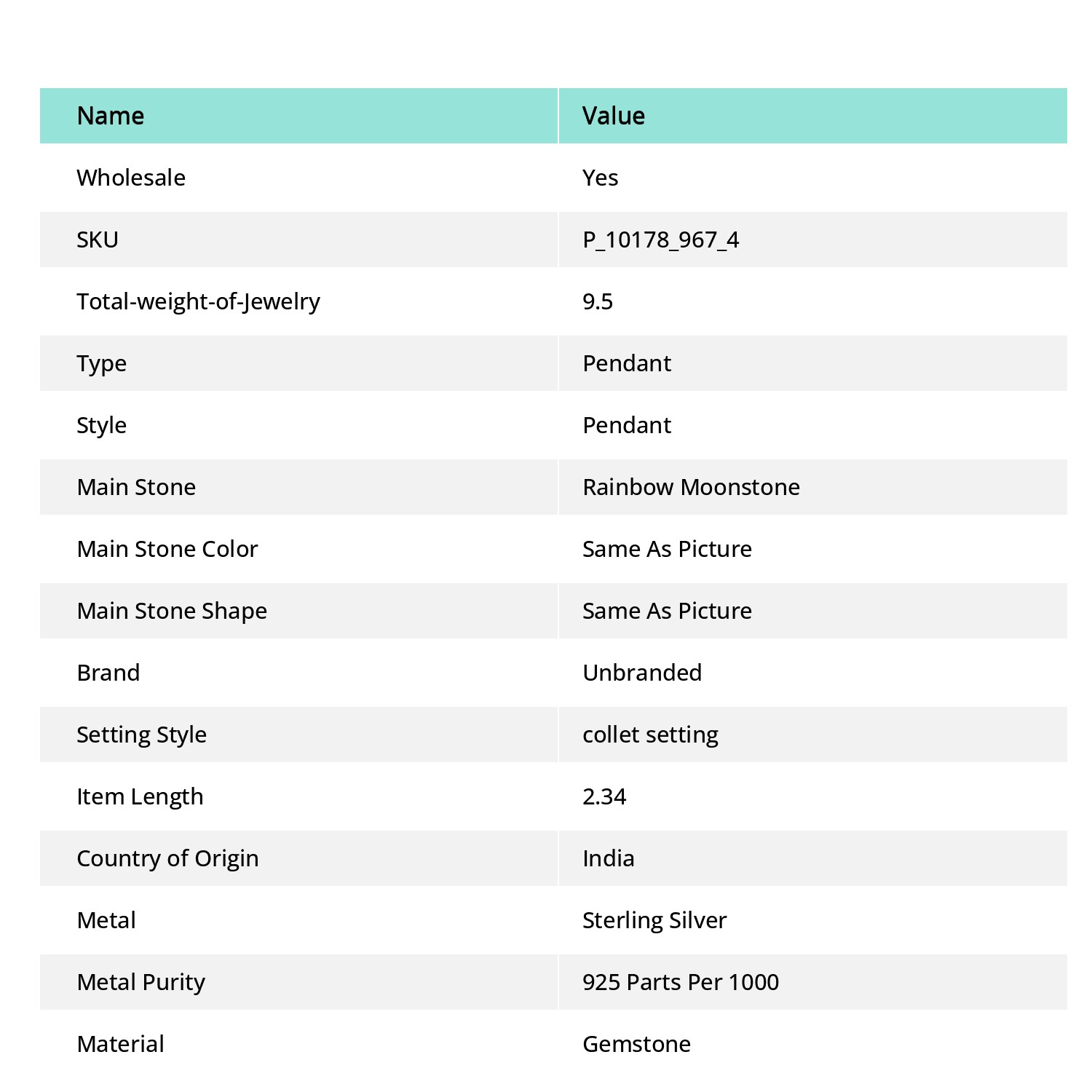Click the Wholesale row label
The width and height of the screenshot is (1092, 1092).
[x=131, y=178]
